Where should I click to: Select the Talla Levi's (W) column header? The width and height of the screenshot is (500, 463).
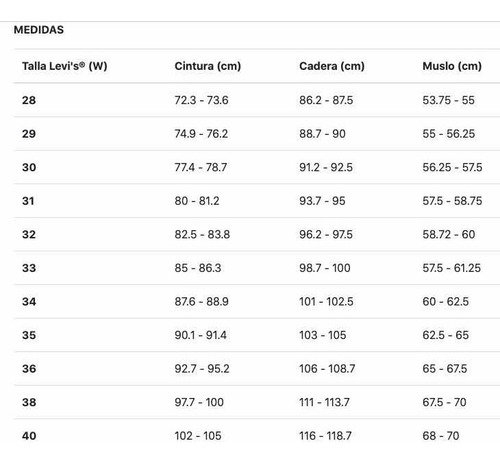(65, 66)
